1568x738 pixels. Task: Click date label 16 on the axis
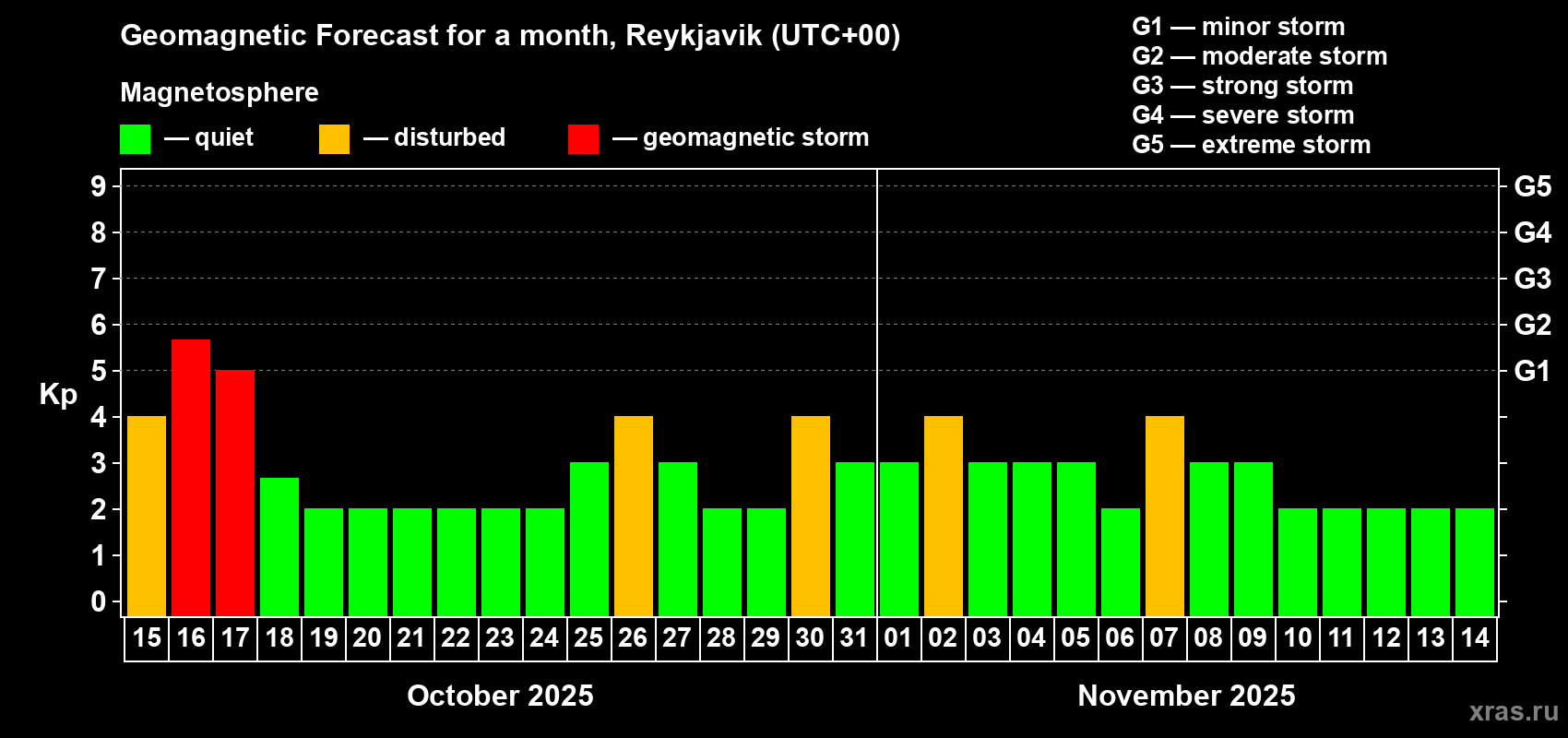click(x=191, y=638)
